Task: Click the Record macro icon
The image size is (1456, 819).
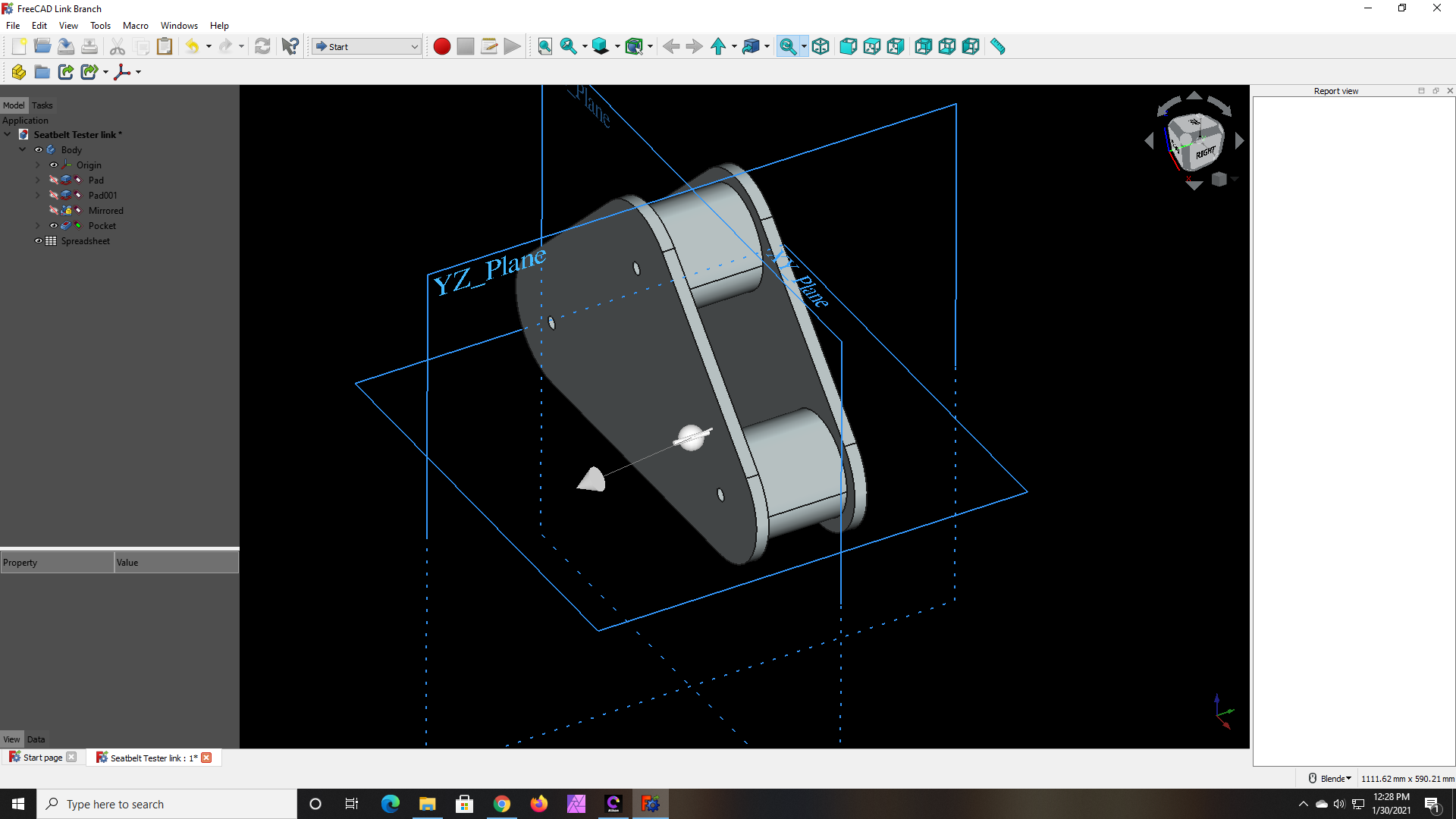Action: [442, 46]
